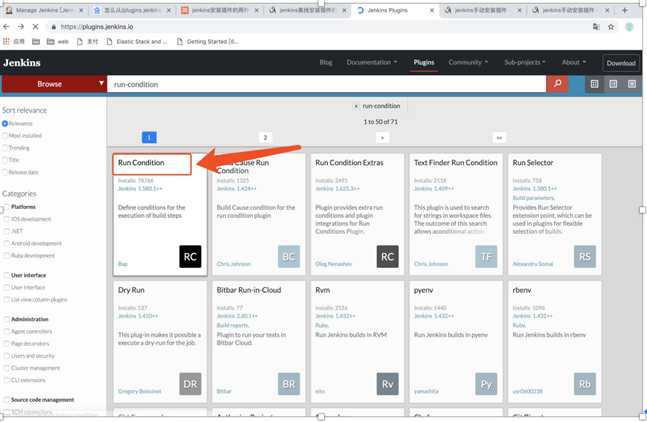Open the Getting Started bookmark
The height and width of the screenshot is (422, 647).
pos(208,41)
